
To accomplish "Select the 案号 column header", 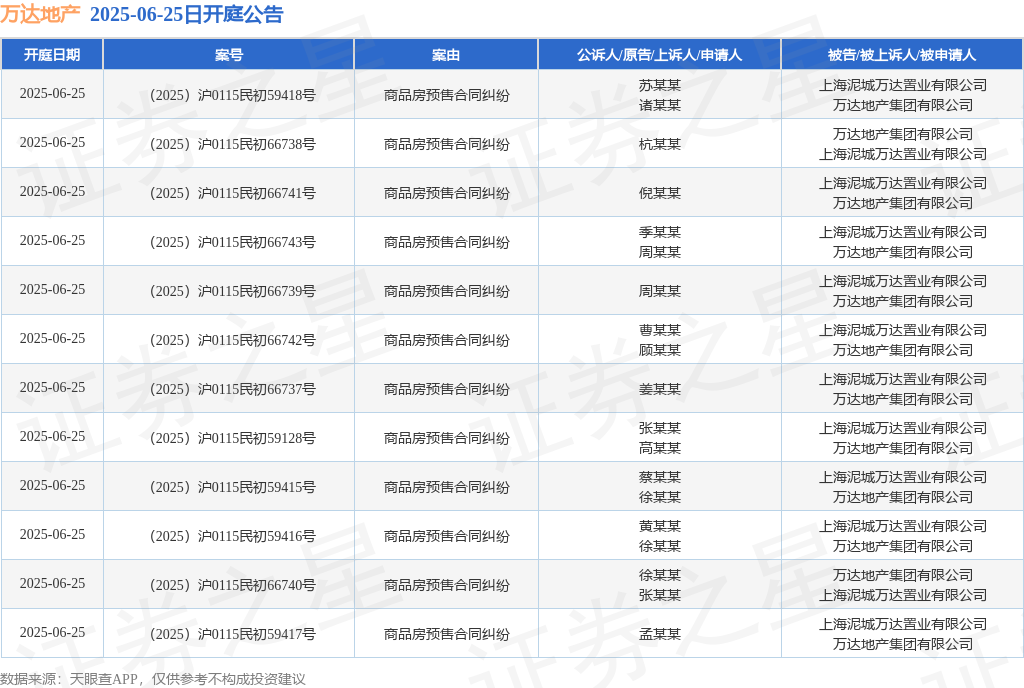I will tap(229, 55).
